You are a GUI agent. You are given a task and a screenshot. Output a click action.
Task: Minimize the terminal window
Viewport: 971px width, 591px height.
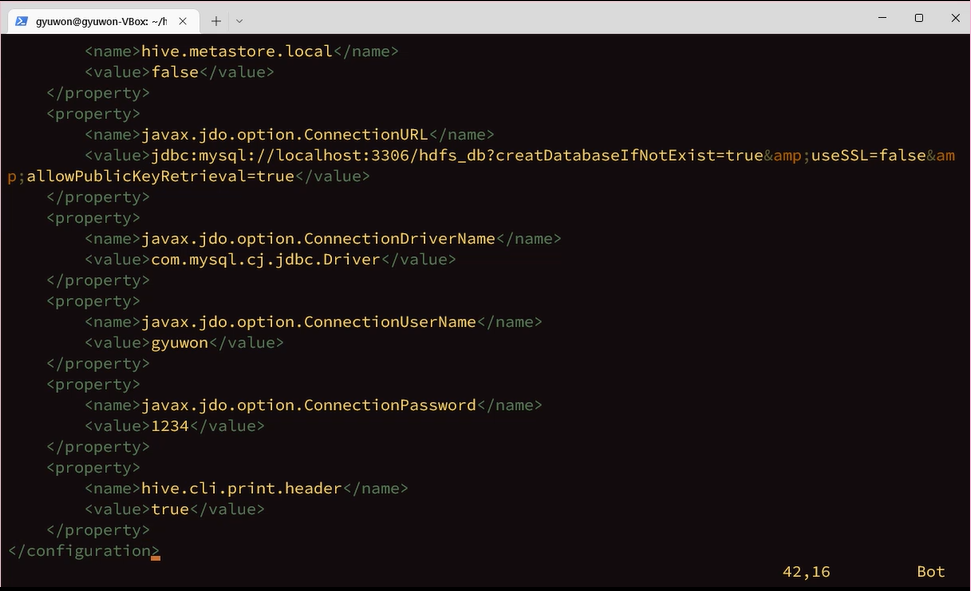click(x=882, y=18)
